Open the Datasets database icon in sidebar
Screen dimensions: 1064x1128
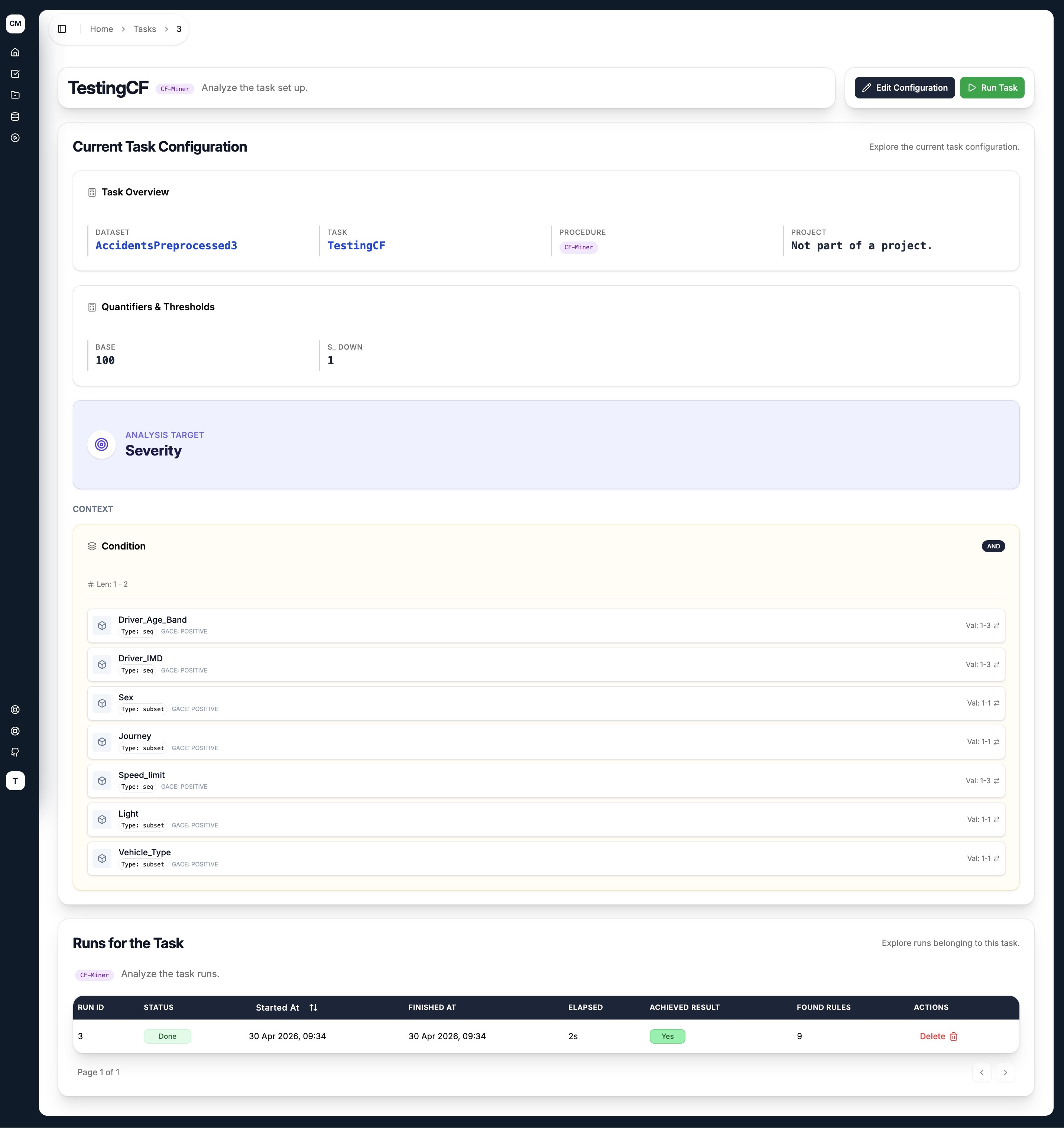coord(15,116)
